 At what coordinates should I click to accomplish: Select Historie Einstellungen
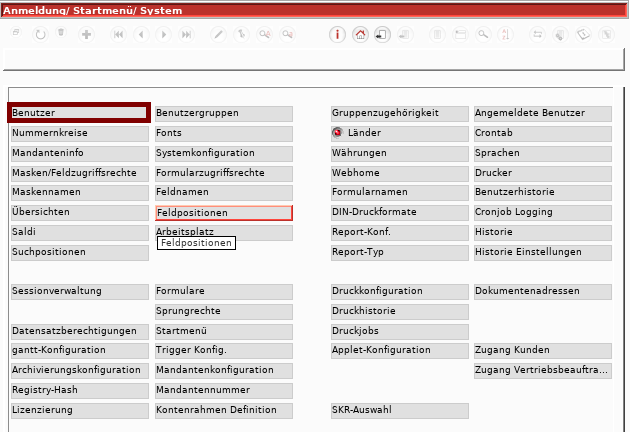(543, 253)
